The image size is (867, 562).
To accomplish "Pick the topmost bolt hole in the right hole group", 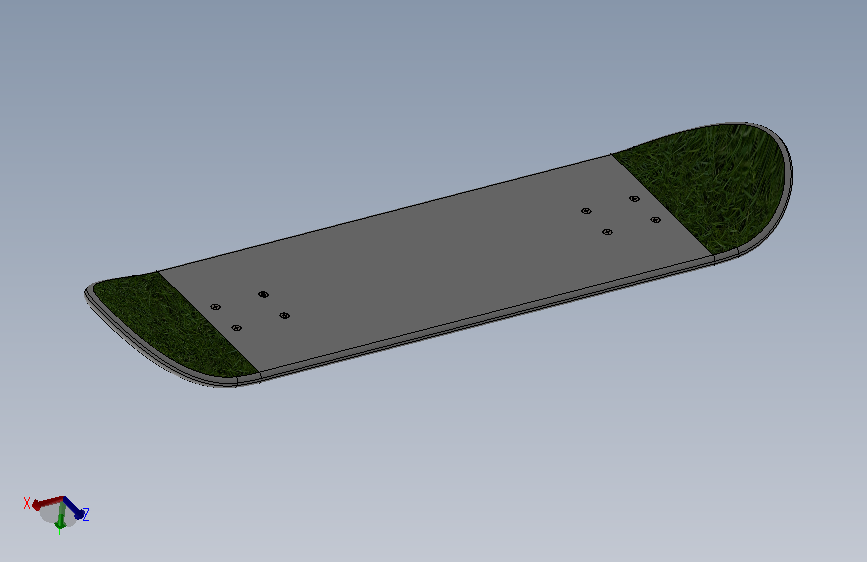I will point(634,199).
